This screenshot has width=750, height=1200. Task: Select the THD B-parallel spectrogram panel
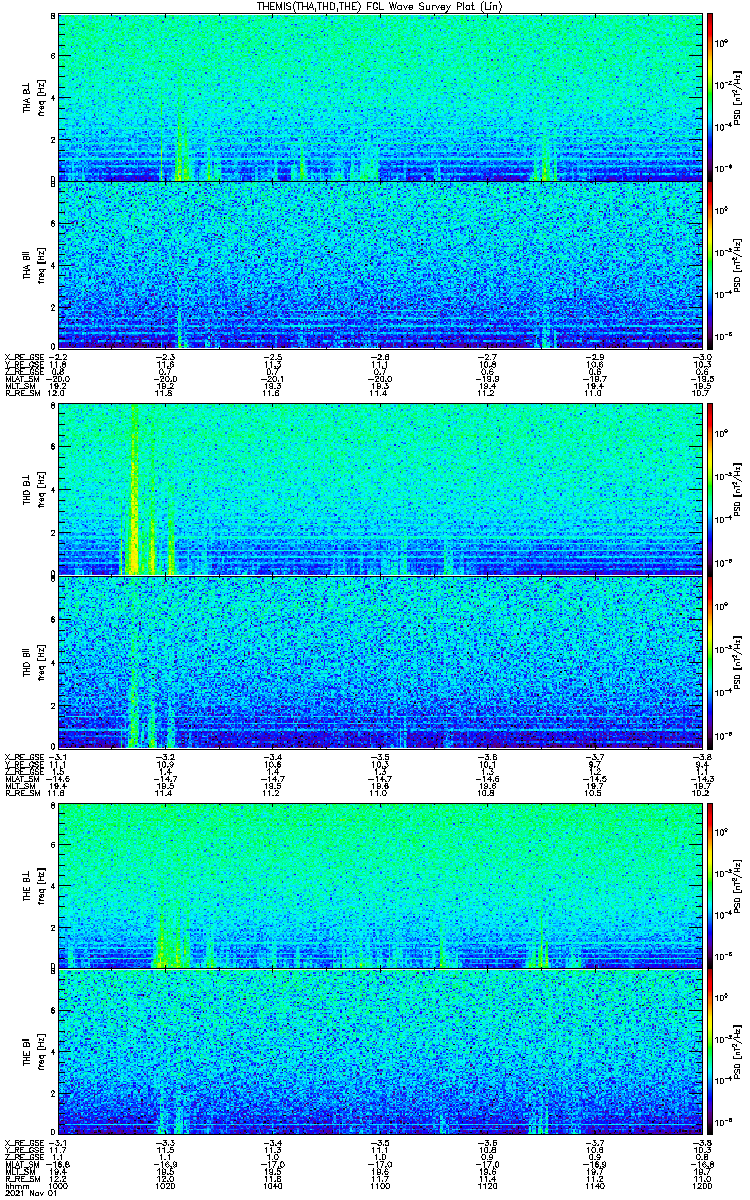pyautogui.click(x=382, y=662)
